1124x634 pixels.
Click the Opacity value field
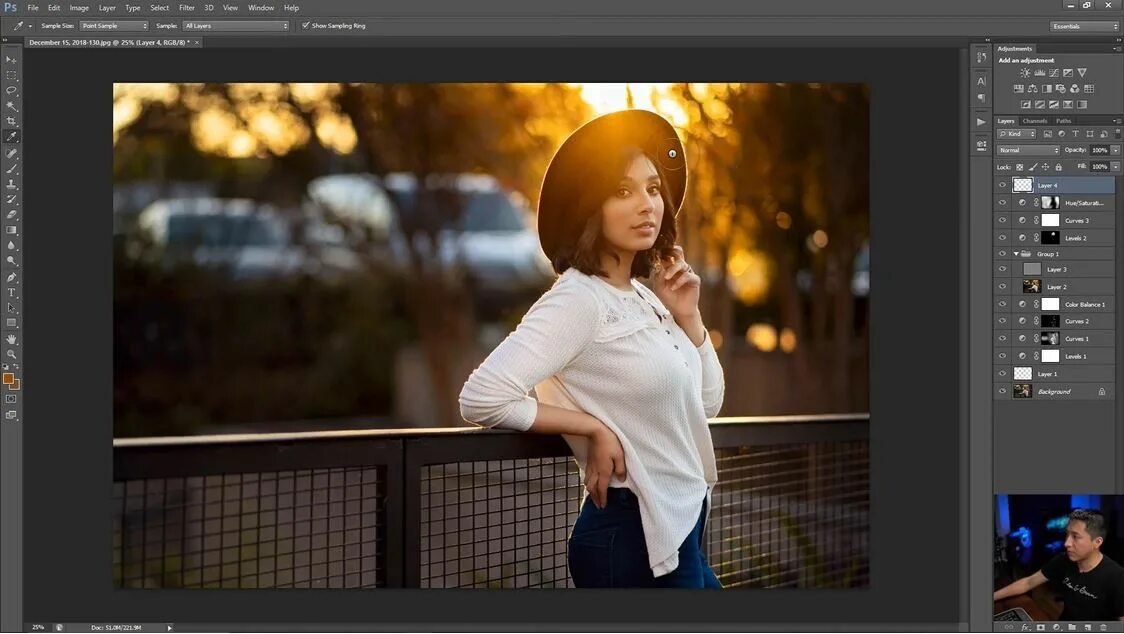click(1099, 150)
